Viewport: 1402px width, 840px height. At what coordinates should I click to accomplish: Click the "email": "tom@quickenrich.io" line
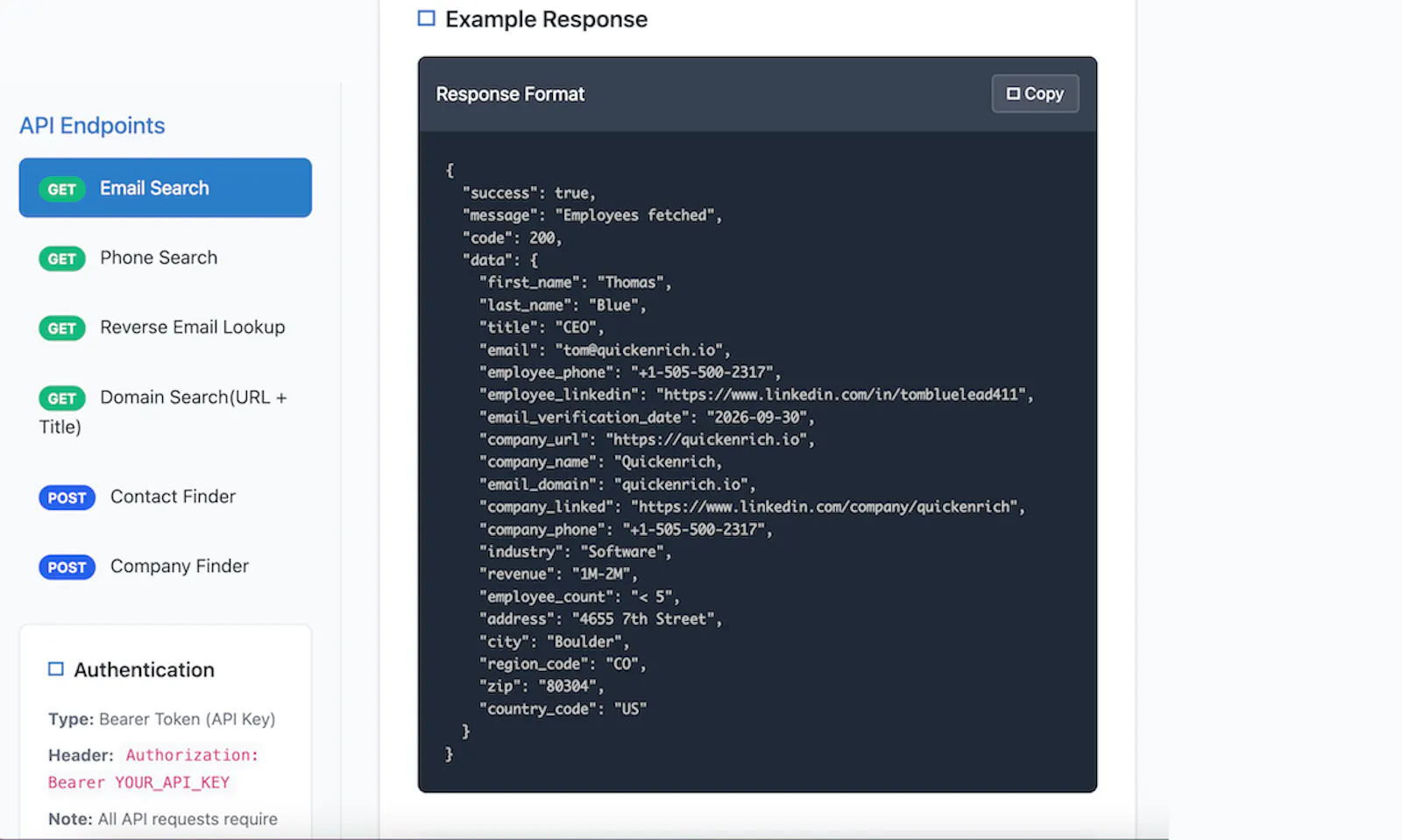coord(605,350)
